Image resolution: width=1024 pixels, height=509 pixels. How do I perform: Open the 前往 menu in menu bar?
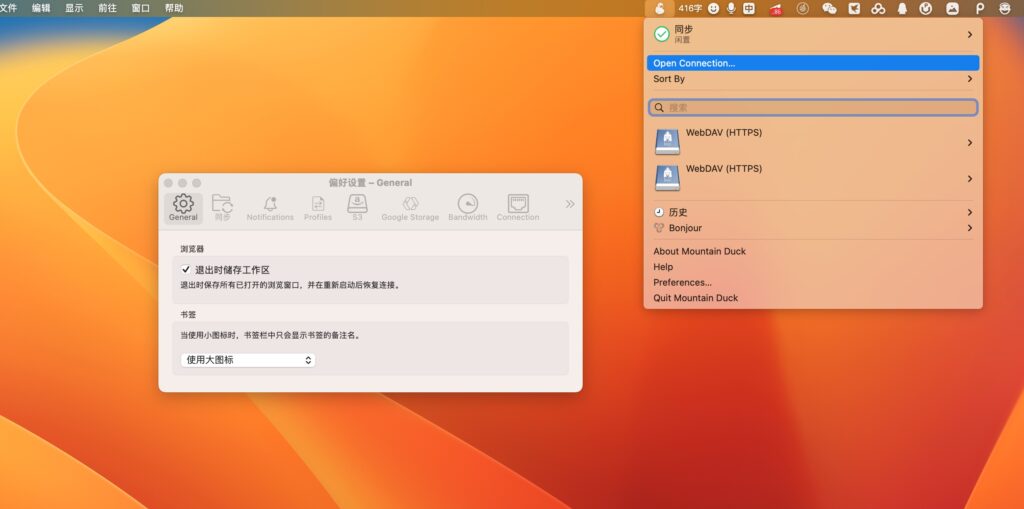point(107,8)
